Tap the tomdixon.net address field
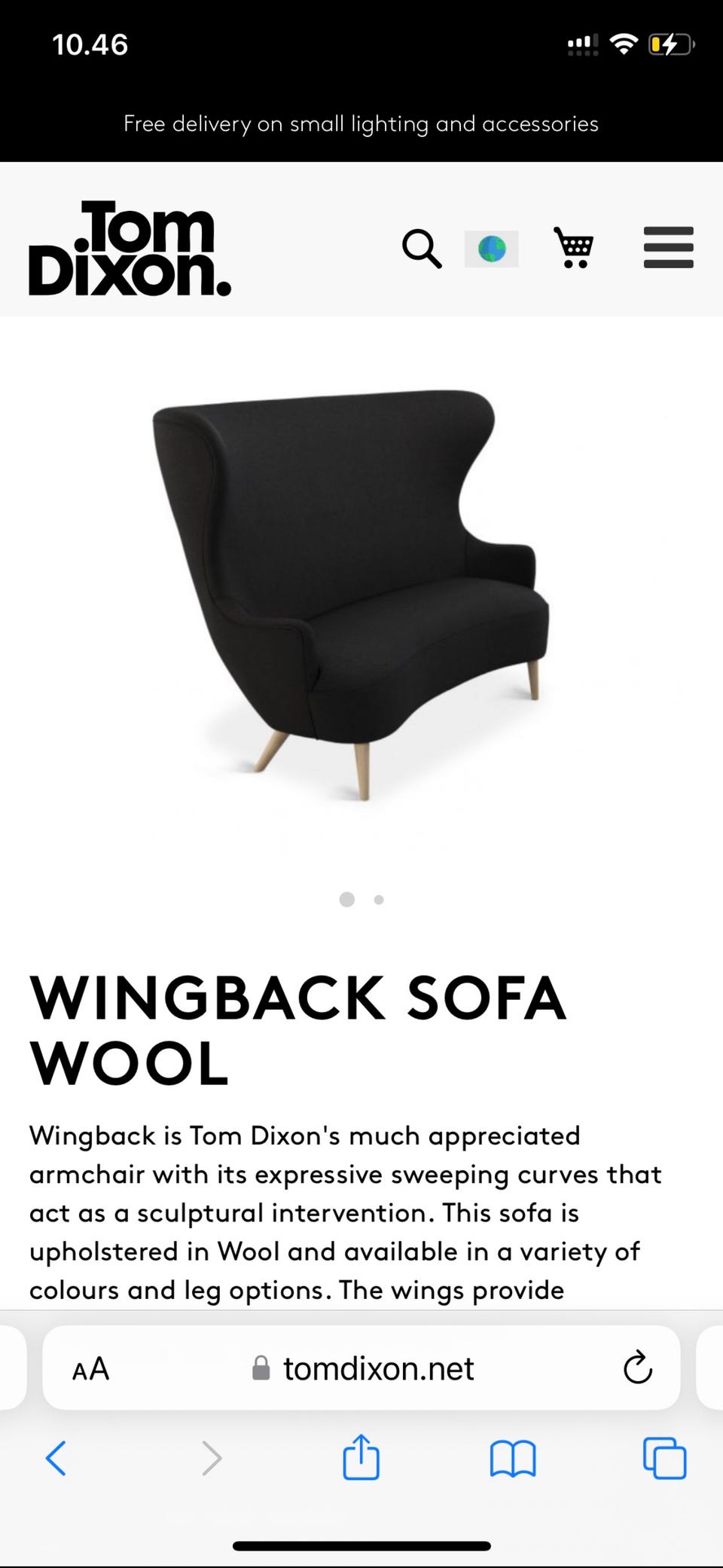 (361, 1368)
